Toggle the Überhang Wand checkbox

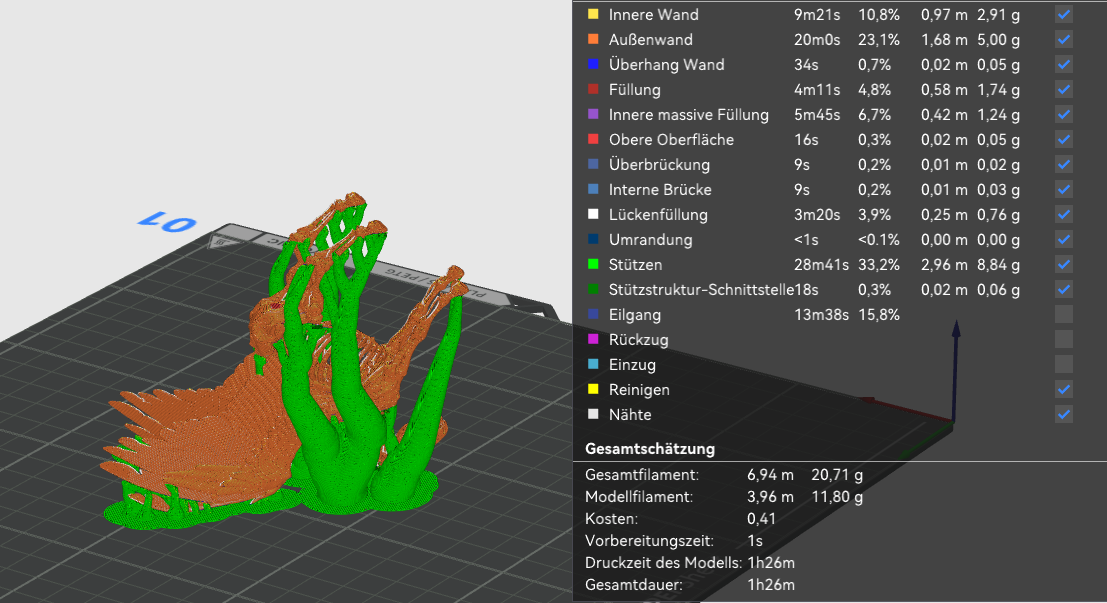pyautogui.click(x=1064, y=64)
